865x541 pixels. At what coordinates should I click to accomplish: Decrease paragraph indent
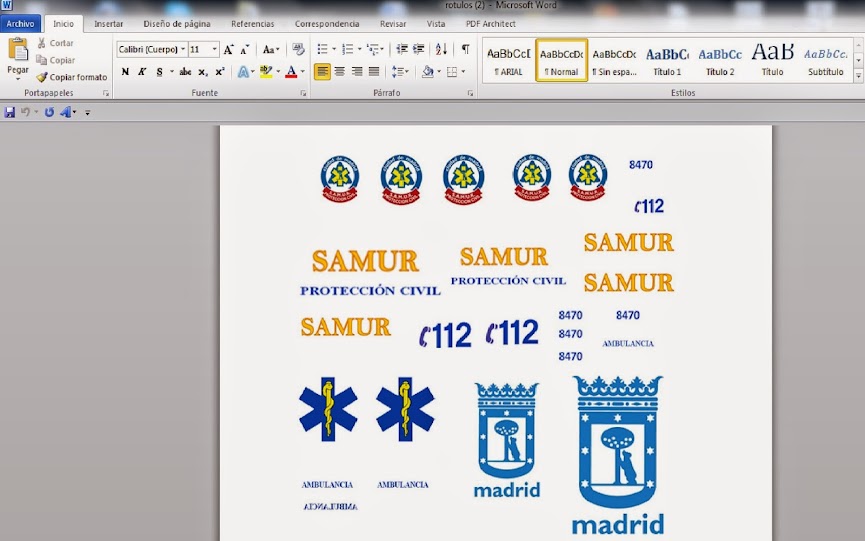[402, 50]
